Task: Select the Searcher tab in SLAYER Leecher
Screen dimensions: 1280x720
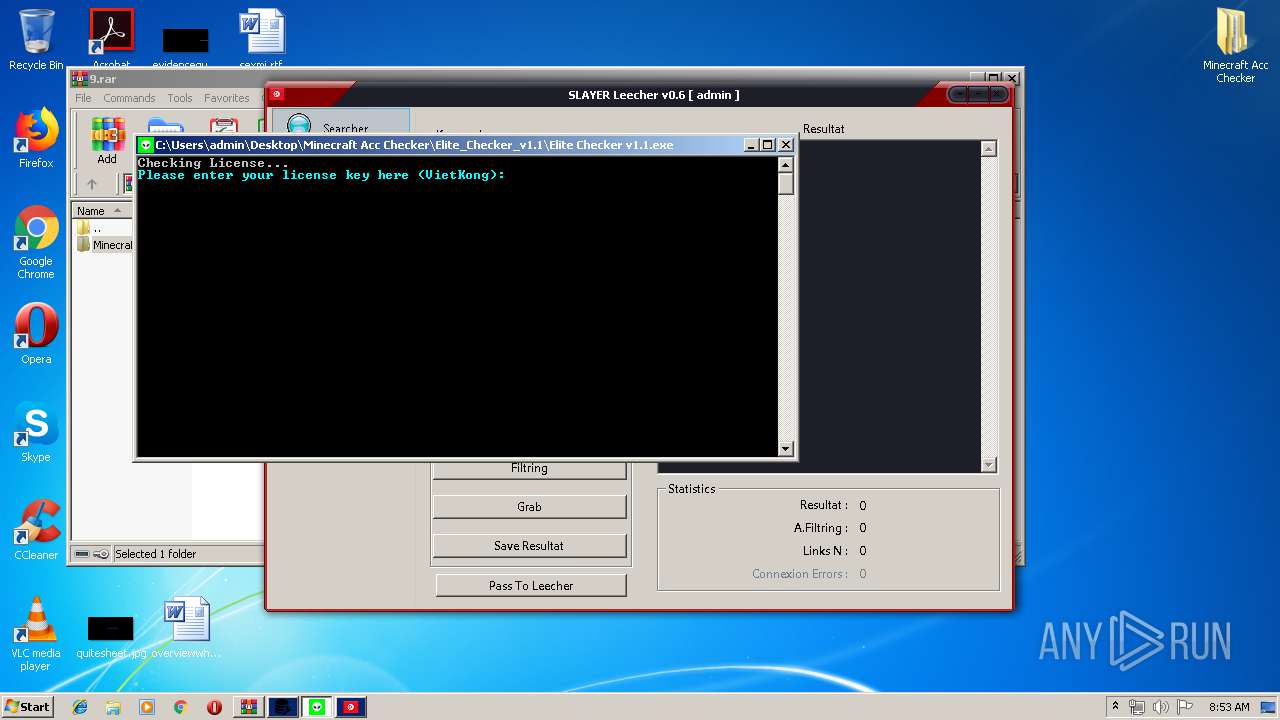Action: (x=342, y=122)
